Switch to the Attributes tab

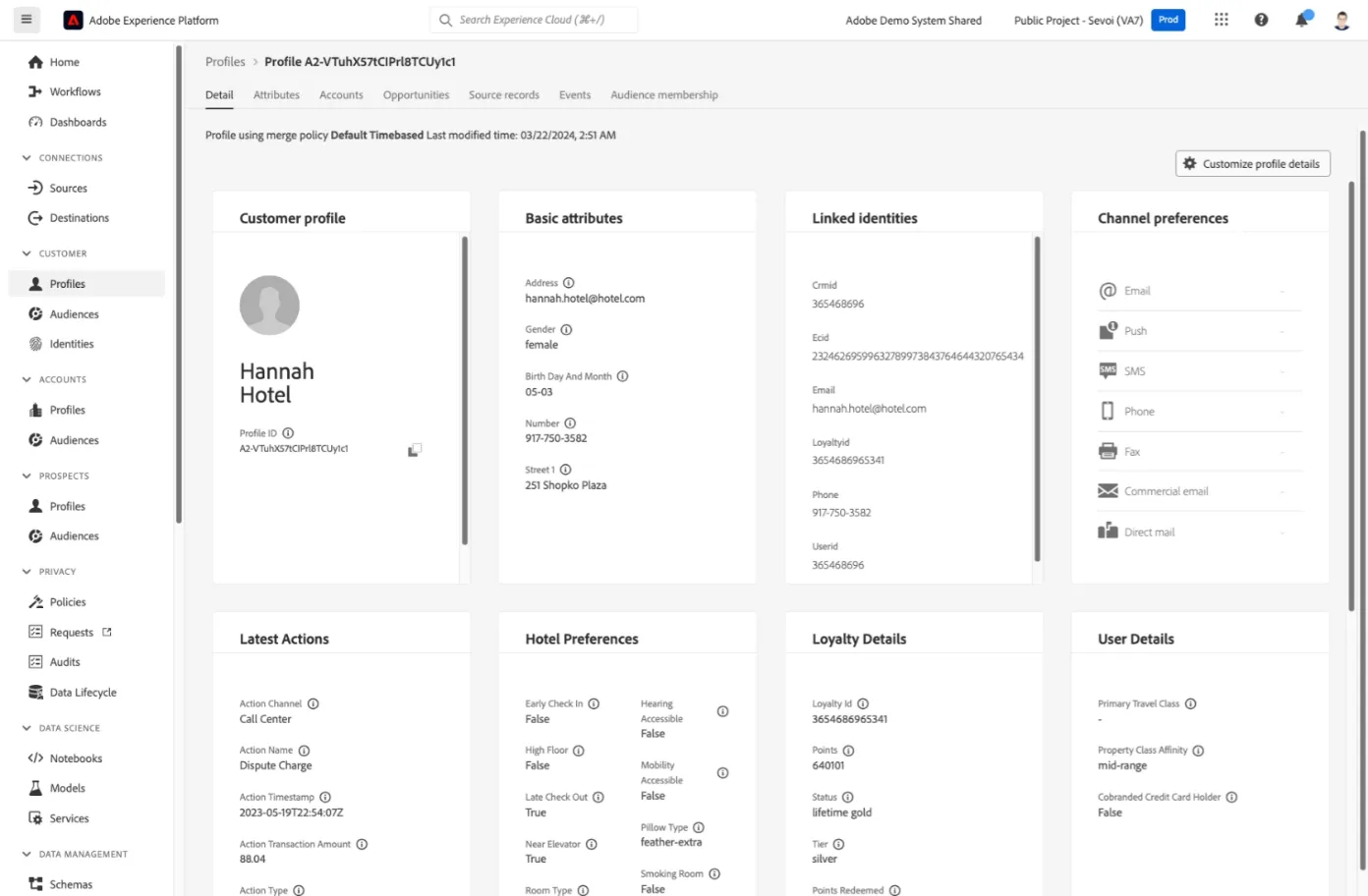[x=276, y=95]
